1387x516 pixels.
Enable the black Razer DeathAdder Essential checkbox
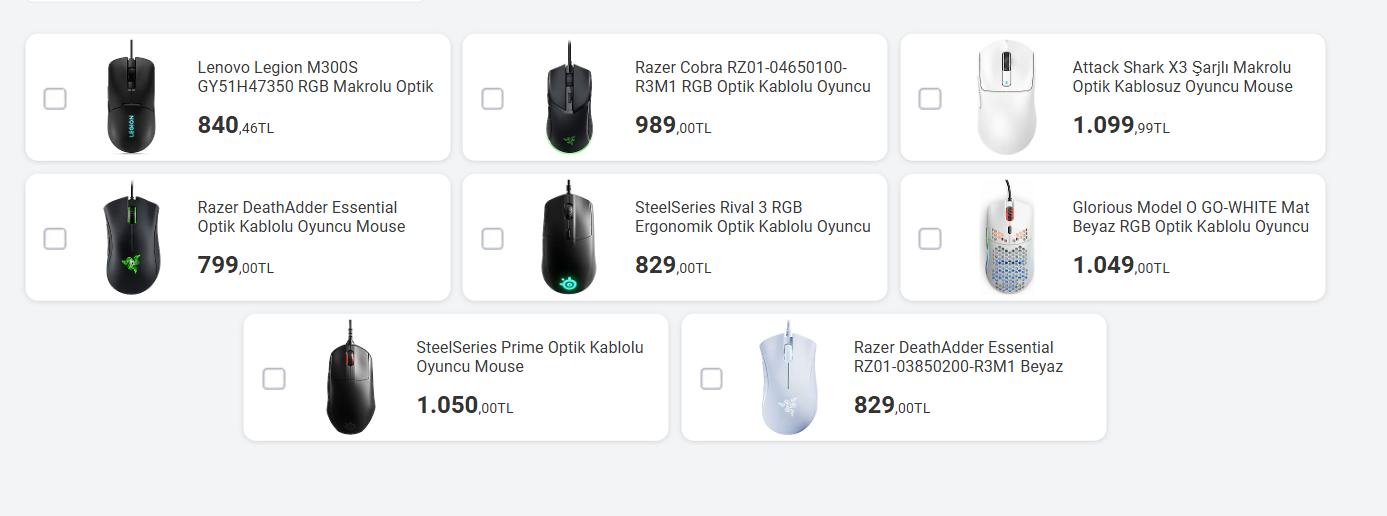click(x=55, y=238)
